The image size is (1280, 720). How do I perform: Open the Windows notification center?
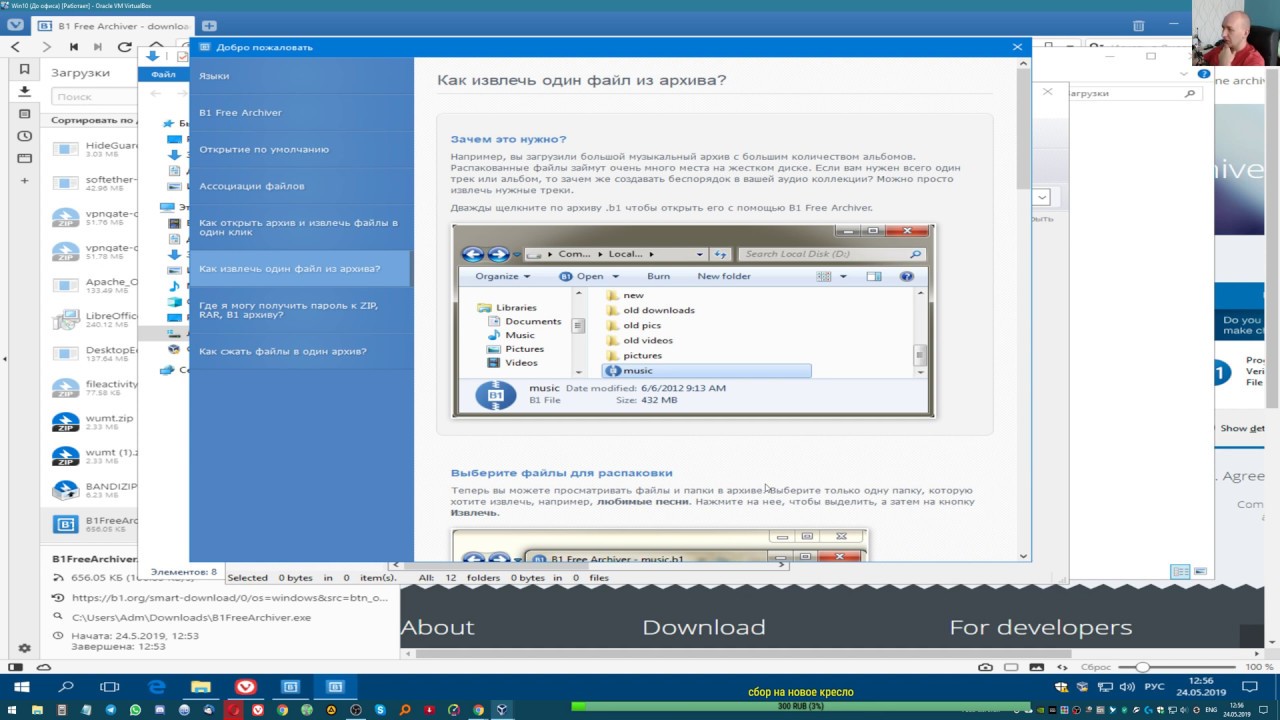coord(1250,687)
